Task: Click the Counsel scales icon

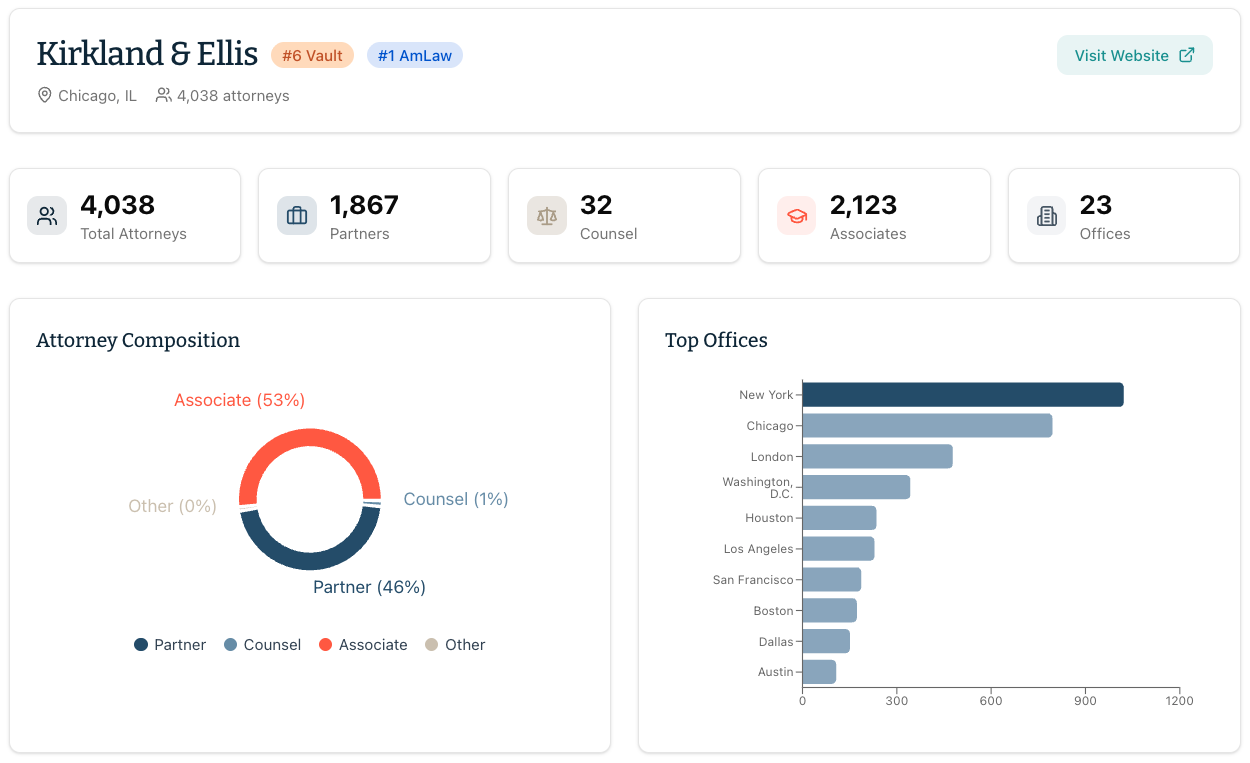Action: coord(547,216)
